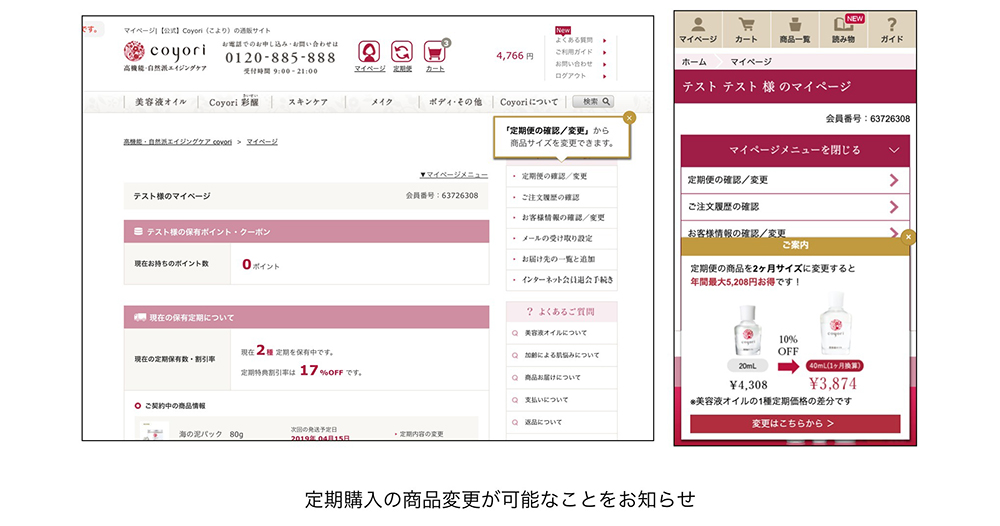Click the coyori logo emblem
The width and height of the screenshot is (1000, 526).
[x=133, y=51]
